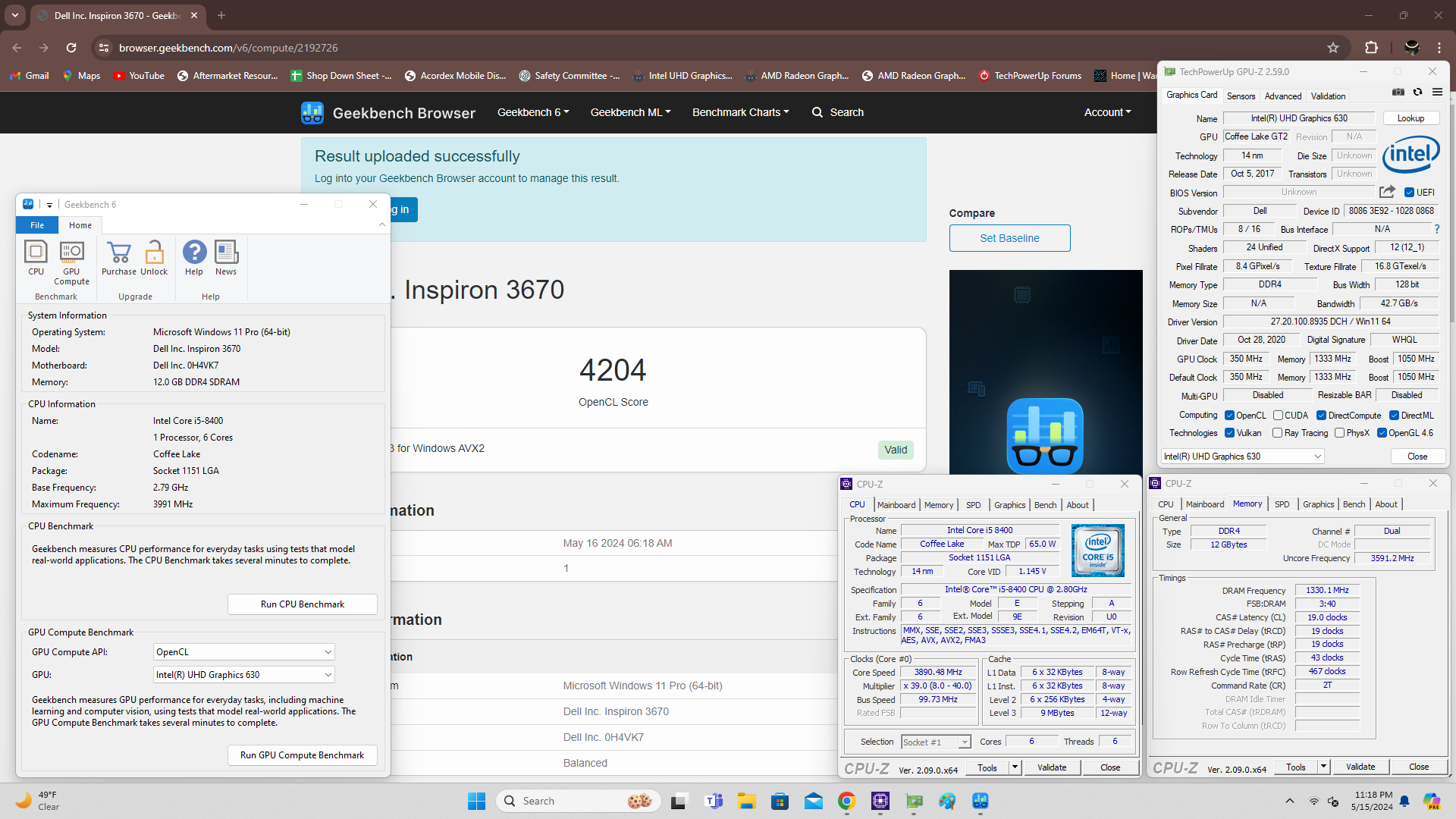Switch to Chrome via its taskbar icon
The image size is (1456, 819).
coord(847,801)
